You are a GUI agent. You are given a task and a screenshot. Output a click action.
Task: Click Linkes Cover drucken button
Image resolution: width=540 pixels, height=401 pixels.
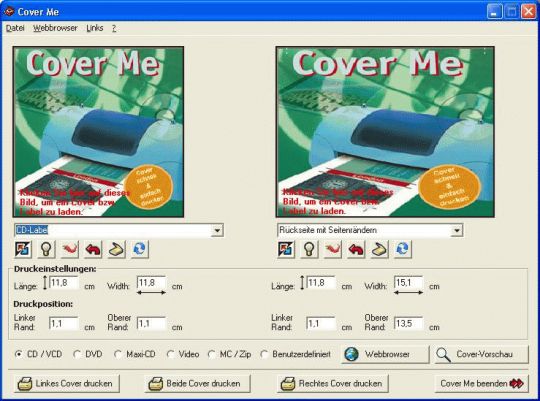click(x=67, y=383)
